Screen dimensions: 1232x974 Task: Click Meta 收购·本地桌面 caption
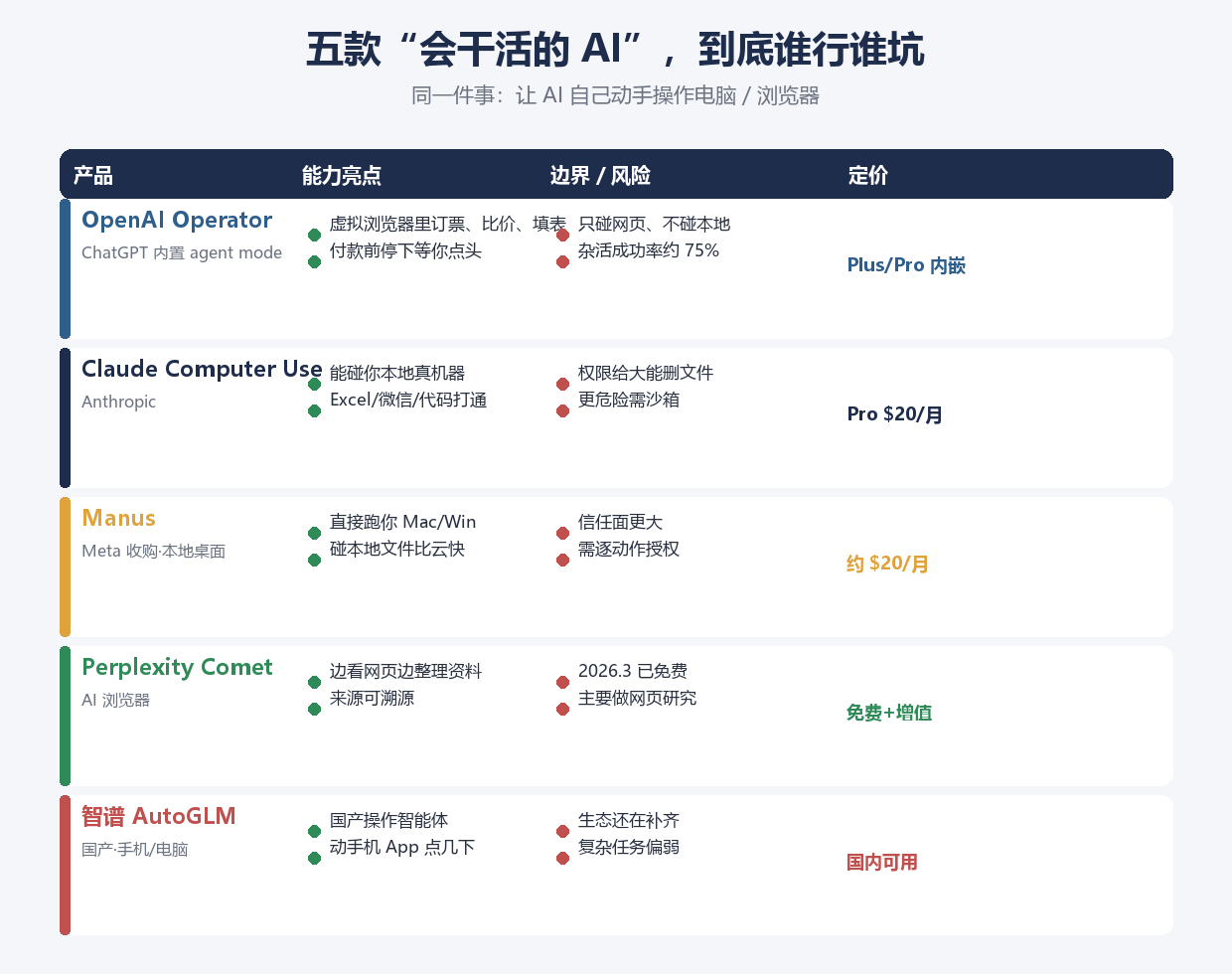pos(154,551)
